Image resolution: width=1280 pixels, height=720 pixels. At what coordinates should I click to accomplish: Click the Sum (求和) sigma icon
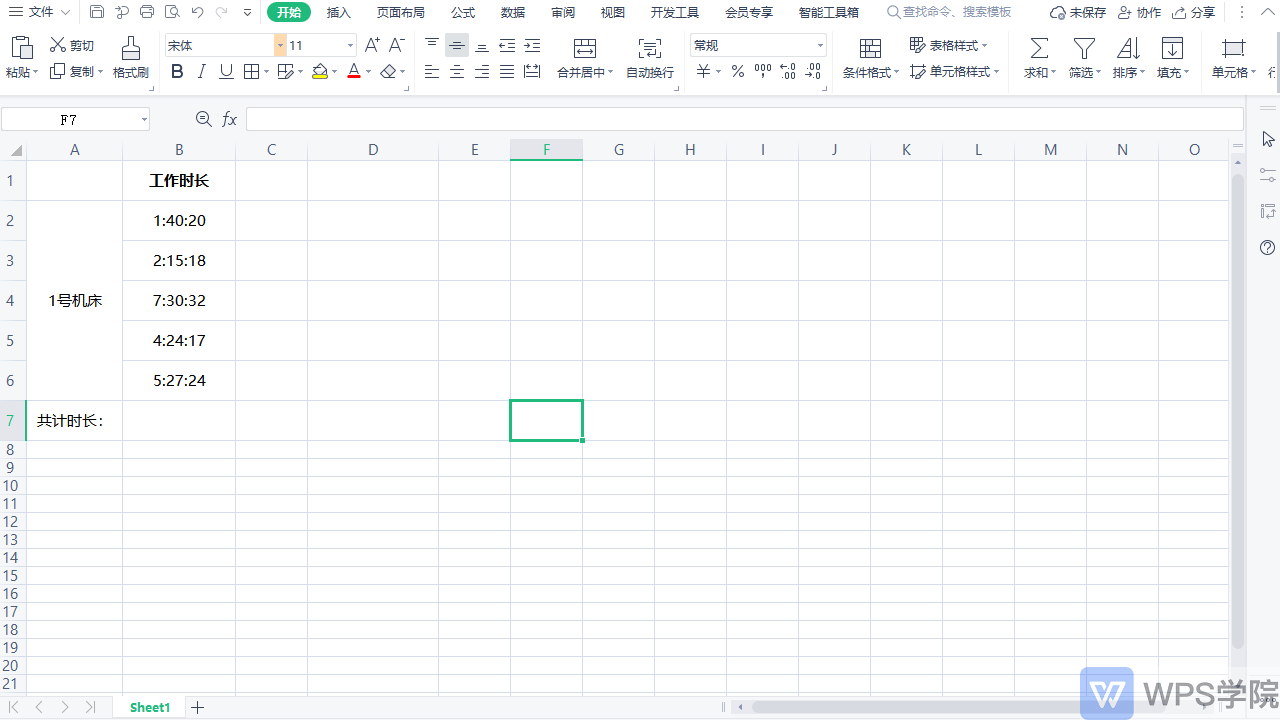point(1039,48)
